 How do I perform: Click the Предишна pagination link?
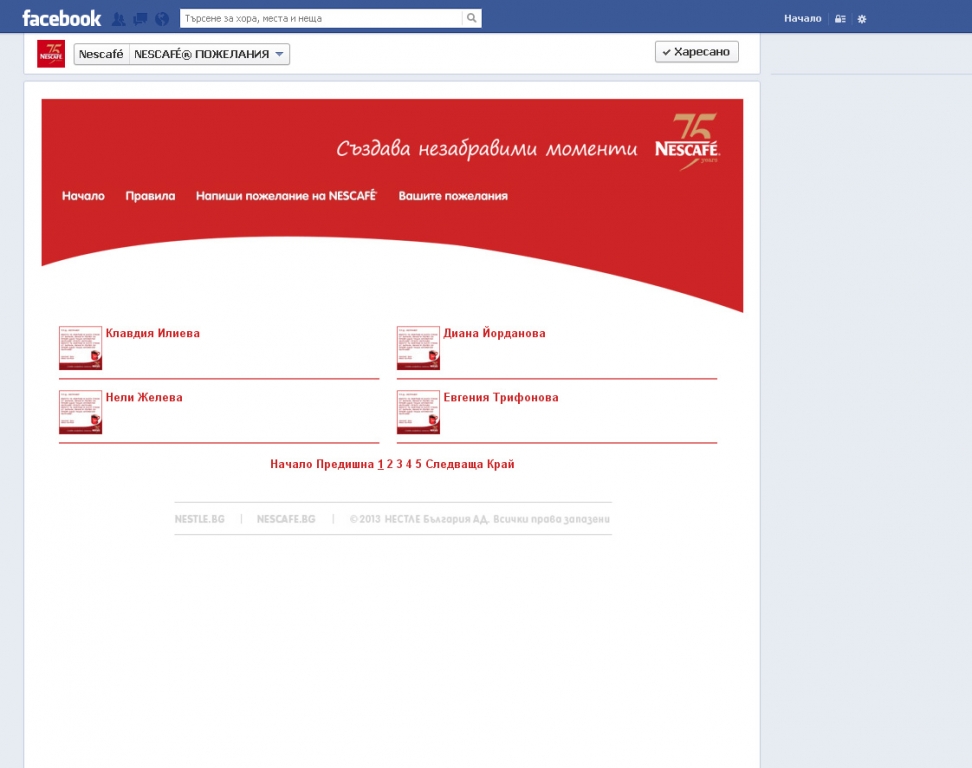click(x=345, y=464)
